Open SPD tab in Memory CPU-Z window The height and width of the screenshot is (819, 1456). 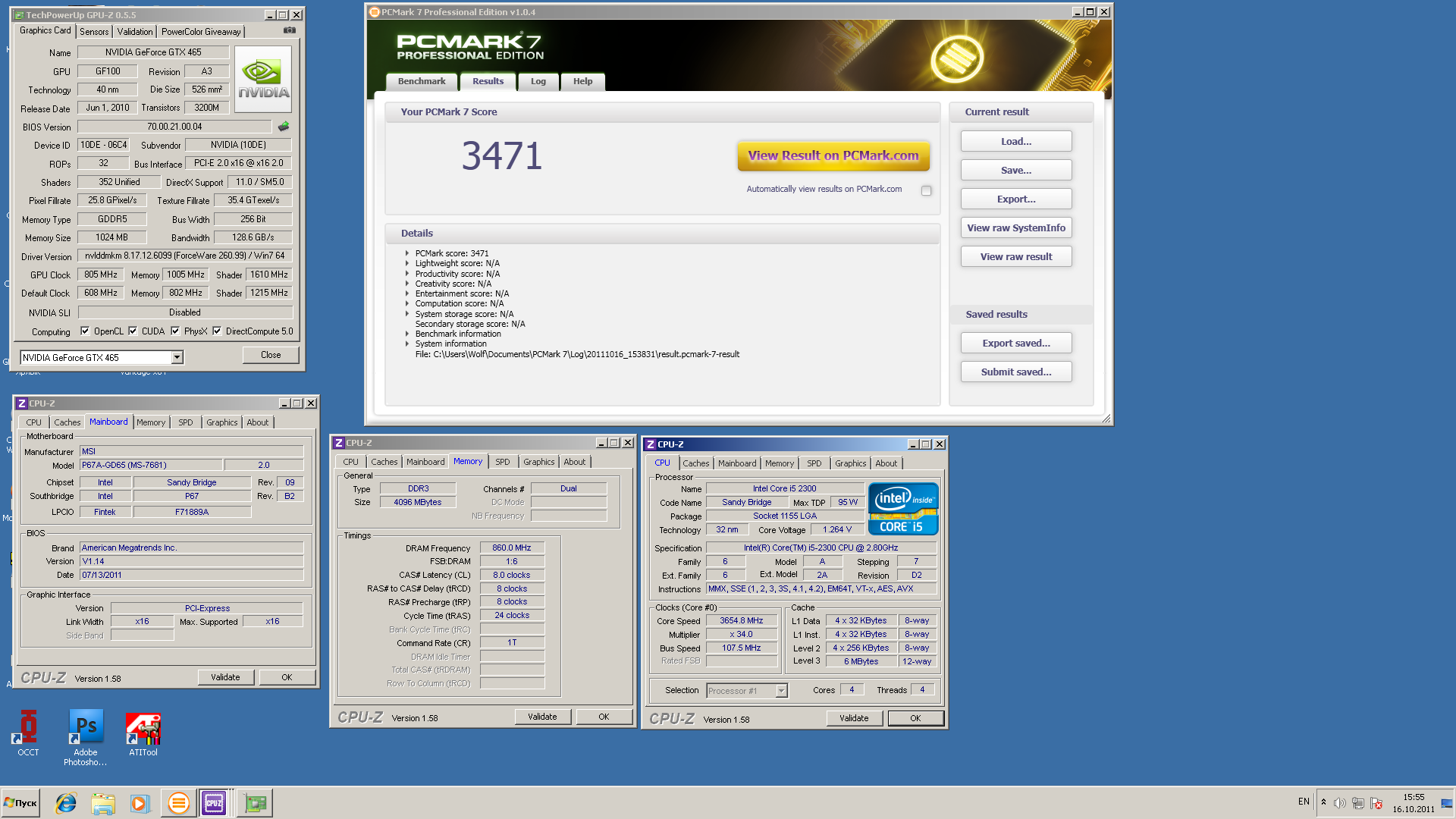tap(503, 462)
